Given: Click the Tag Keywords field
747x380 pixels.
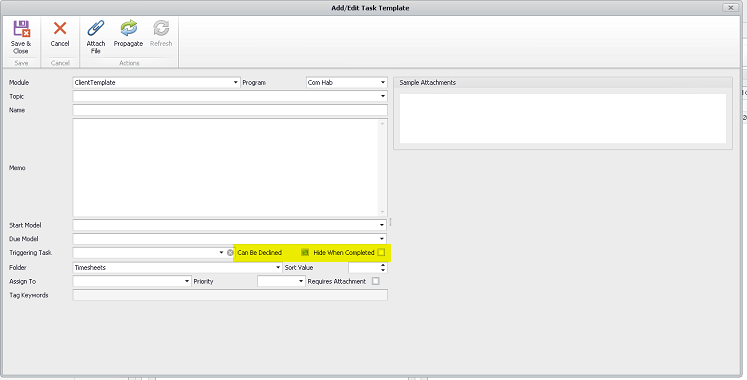Looking at the screenshot, I should (x=230, y=295).
